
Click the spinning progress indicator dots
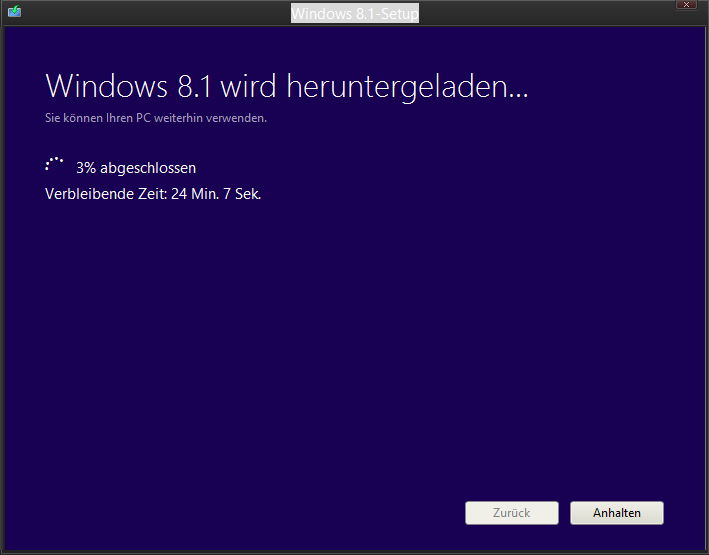(54, 164)
